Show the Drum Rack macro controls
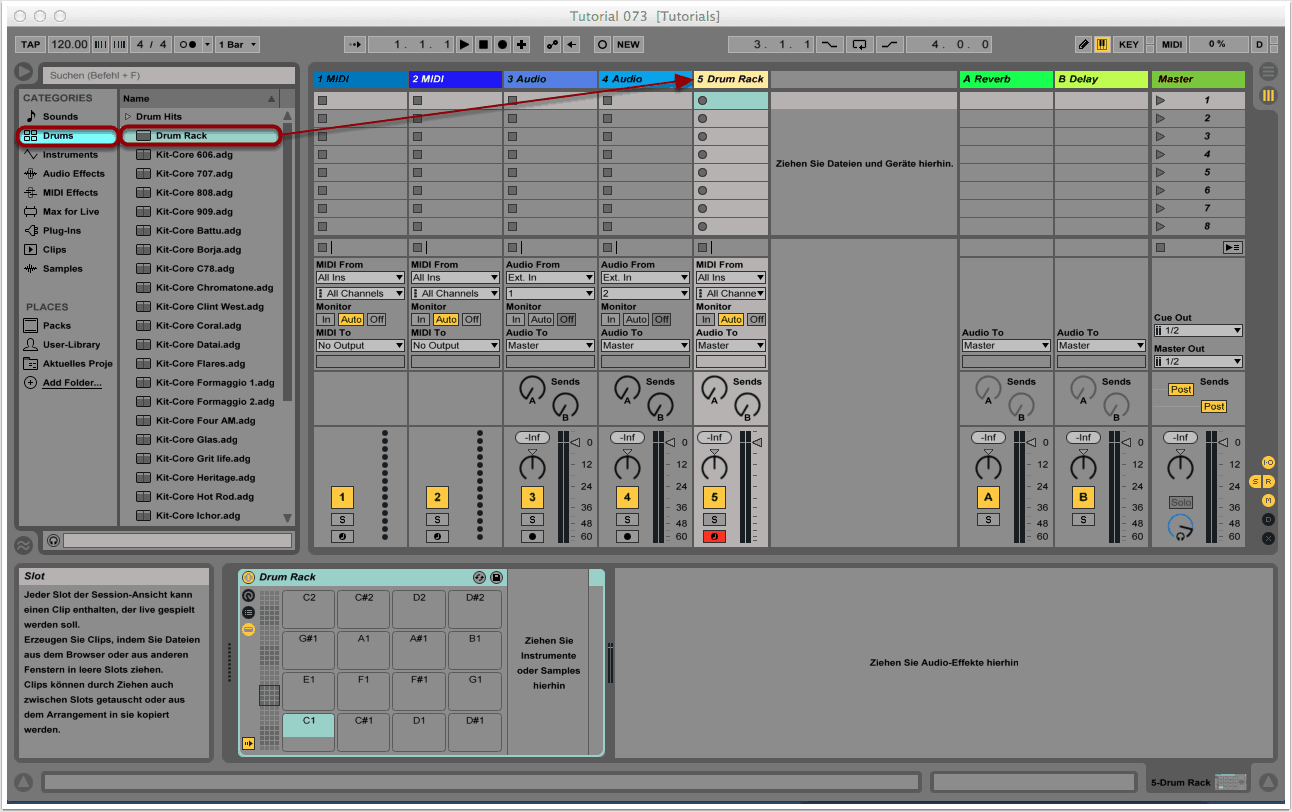The width and height of the screenshot is (1292, 812). [x=249, y=595]
